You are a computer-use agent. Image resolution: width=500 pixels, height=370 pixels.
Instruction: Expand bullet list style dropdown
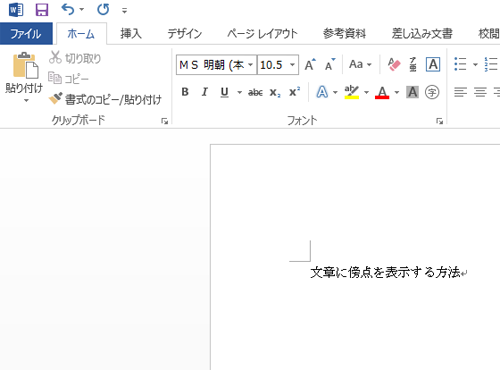(x=476, y=64)
